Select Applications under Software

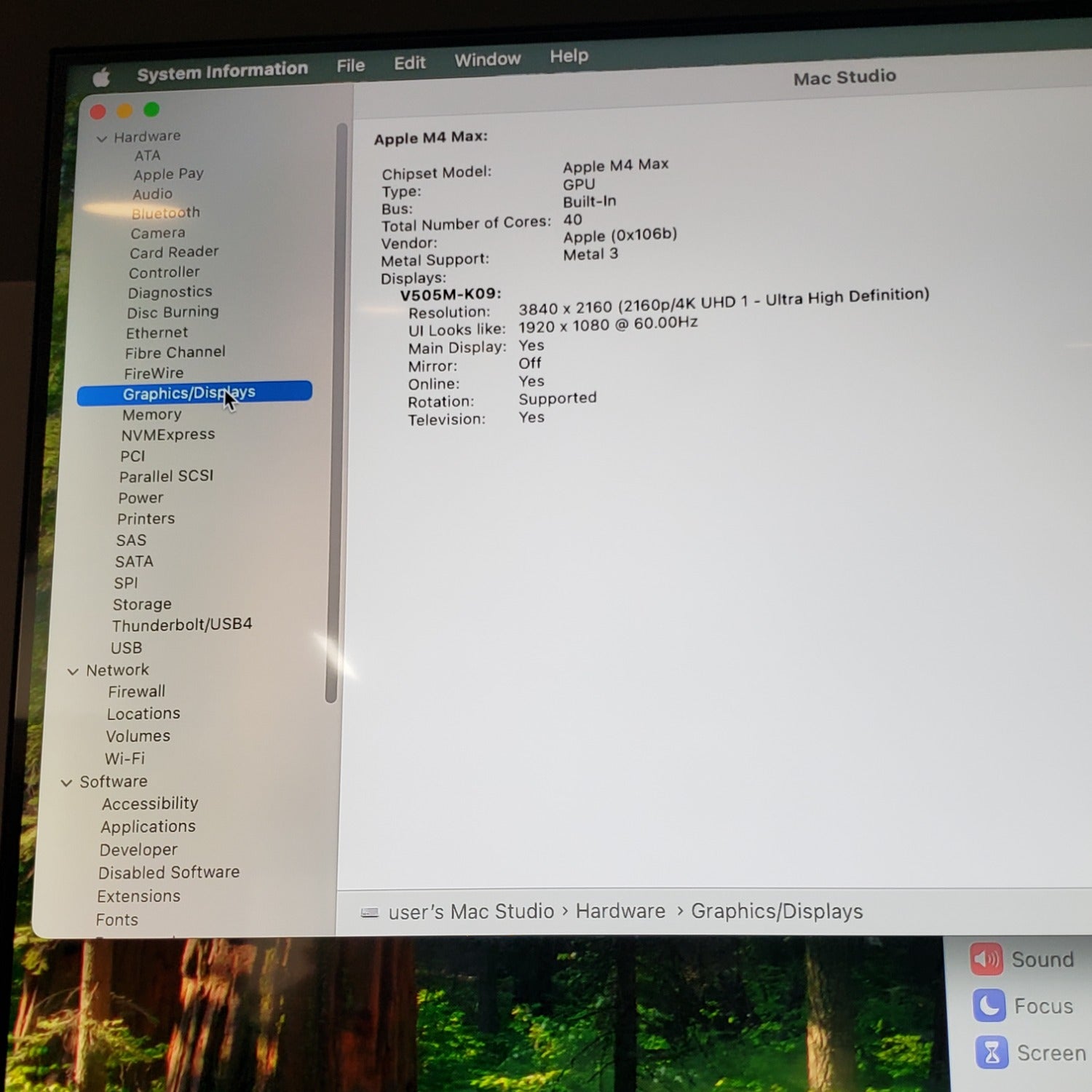pos(148,827)
